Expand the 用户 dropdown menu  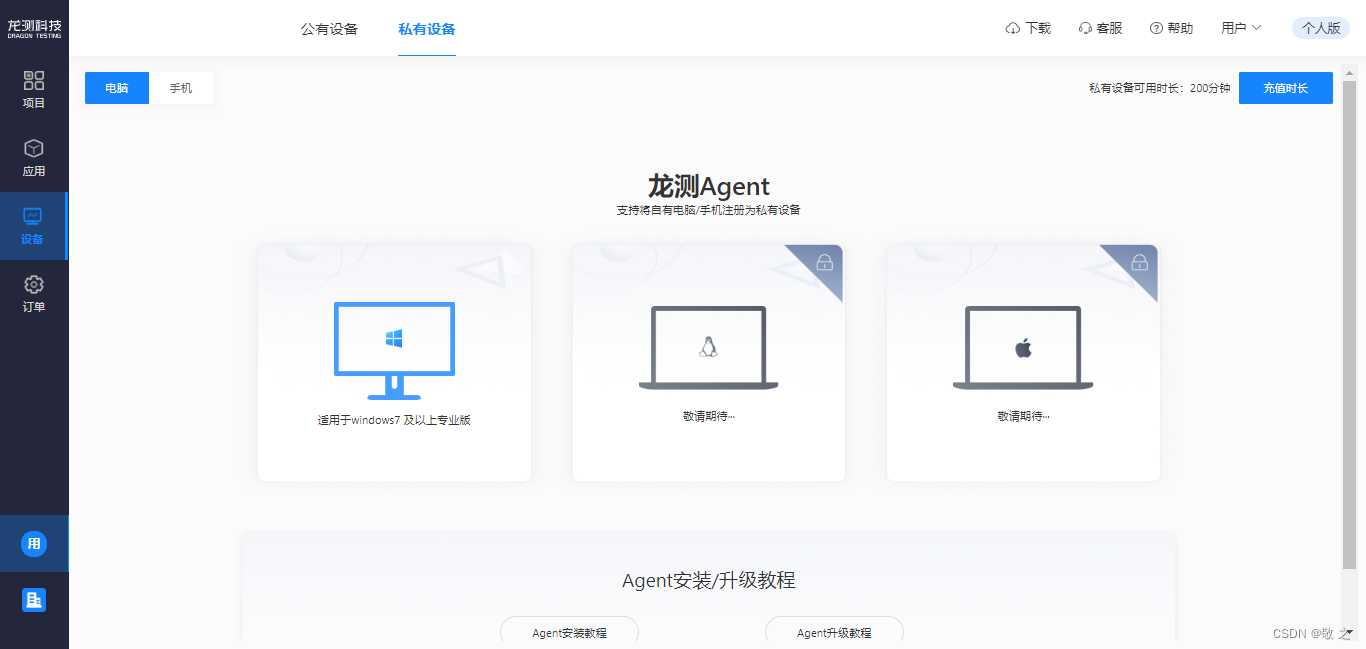(1241, 28)
